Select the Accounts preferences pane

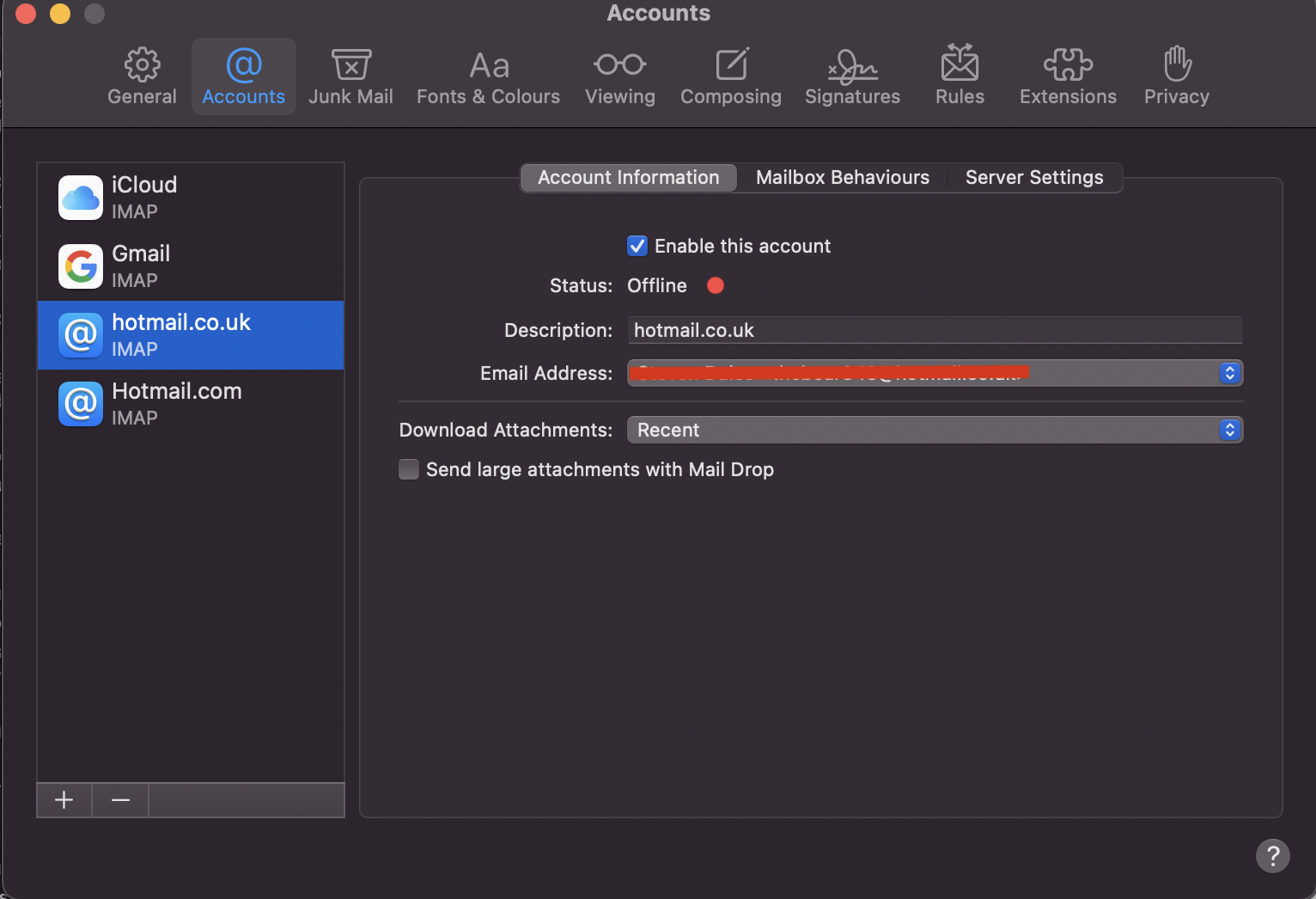click(244, 76)
